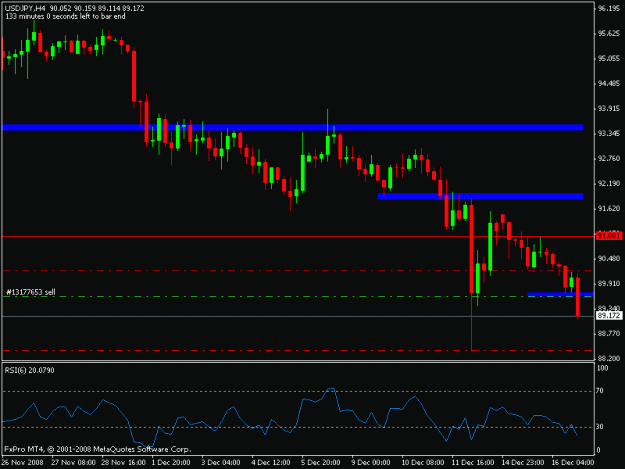Click the 96.195 price scale value
The width and height of the screenshot is (625, 469).
pyautogui.click(x=609, y=8)
